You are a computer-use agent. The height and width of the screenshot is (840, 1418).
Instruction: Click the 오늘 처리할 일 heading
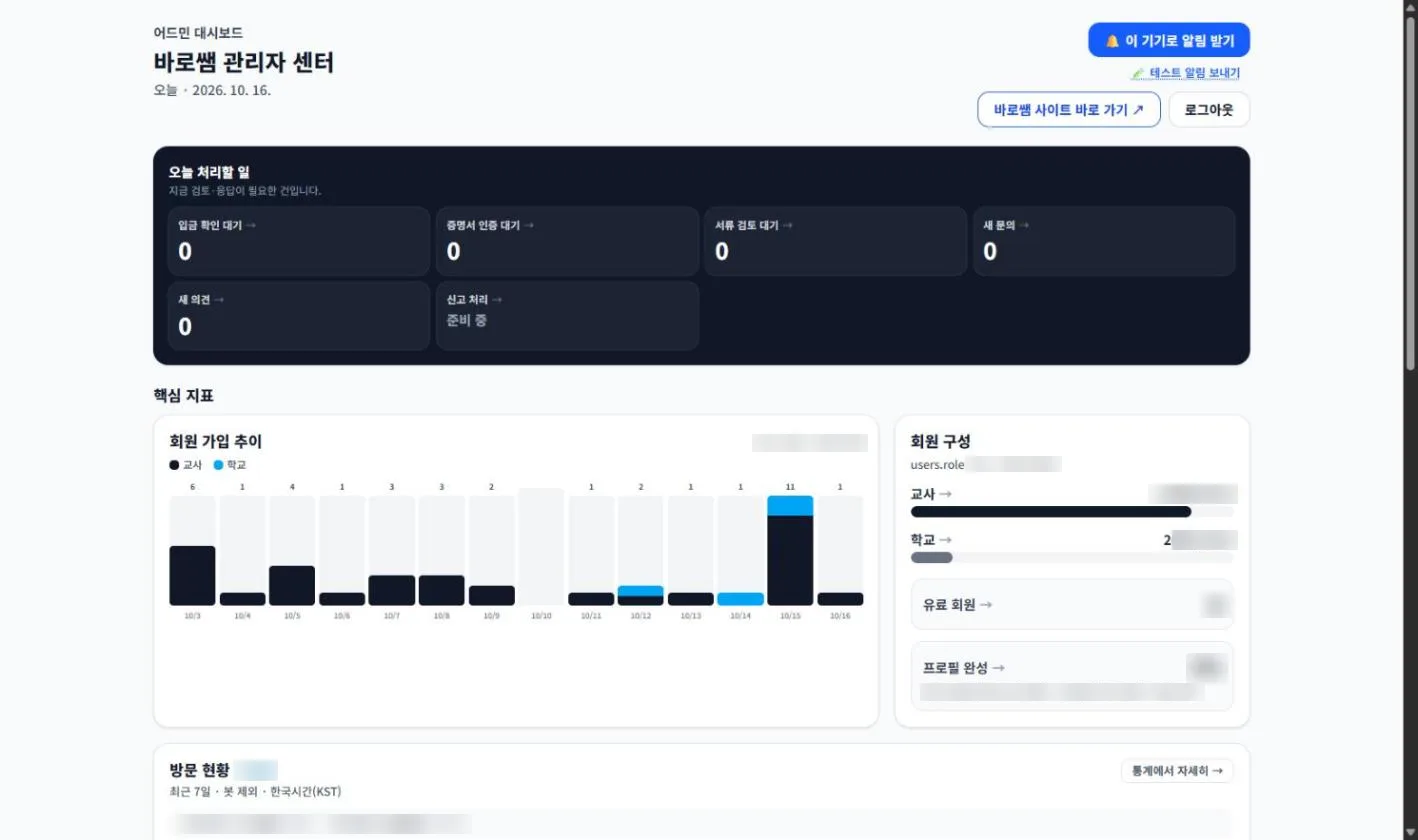click(209, 172)
